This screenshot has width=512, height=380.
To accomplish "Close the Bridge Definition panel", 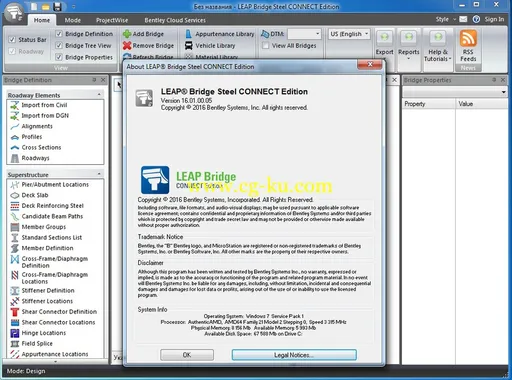I will pos(103,80).
